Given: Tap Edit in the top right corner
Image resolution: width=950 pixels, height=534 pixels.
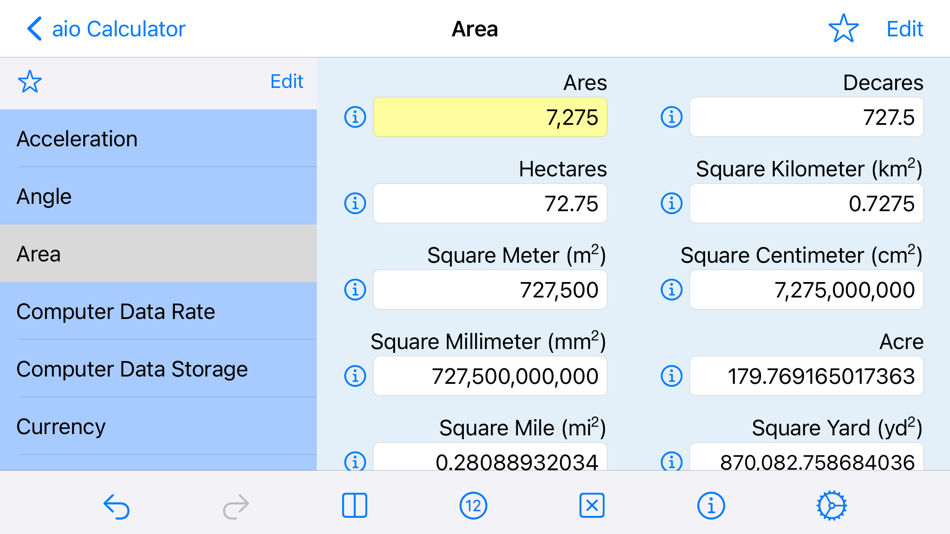Looking at the screenshot, I should pos(905,28).
